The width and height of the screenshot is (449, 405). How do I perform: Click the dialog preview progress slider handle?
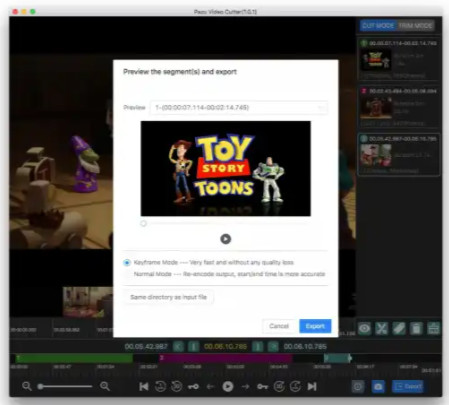(x=143, y=223)
